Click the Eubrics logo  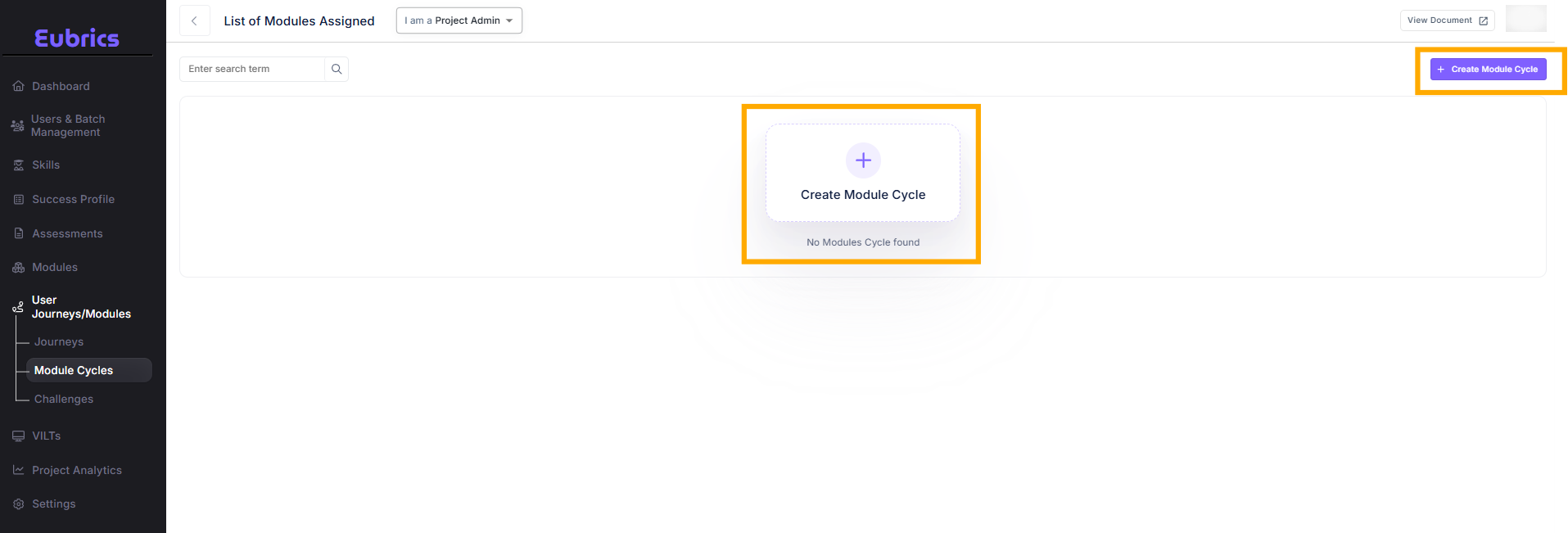[x=79, y=38]
